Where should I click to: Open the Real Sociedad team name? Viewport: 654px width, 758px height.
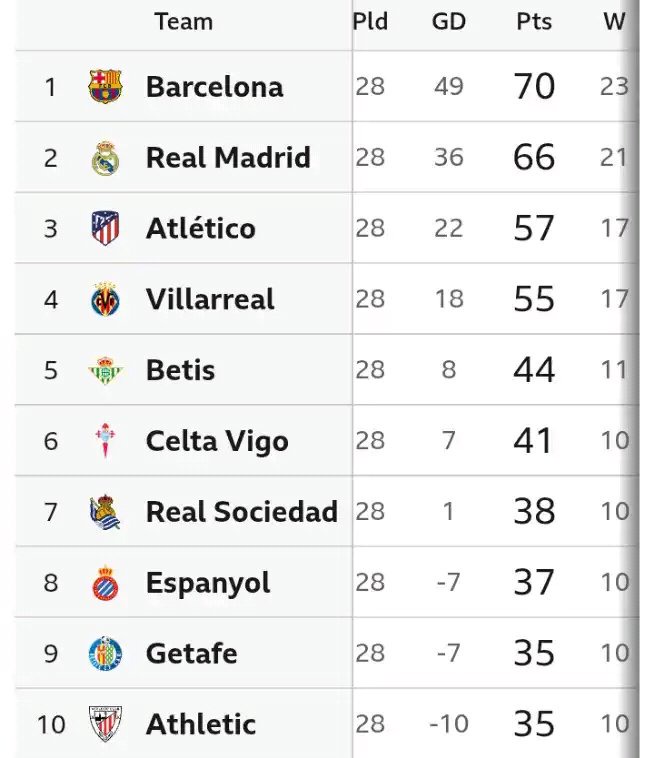(x=241, y=512)
